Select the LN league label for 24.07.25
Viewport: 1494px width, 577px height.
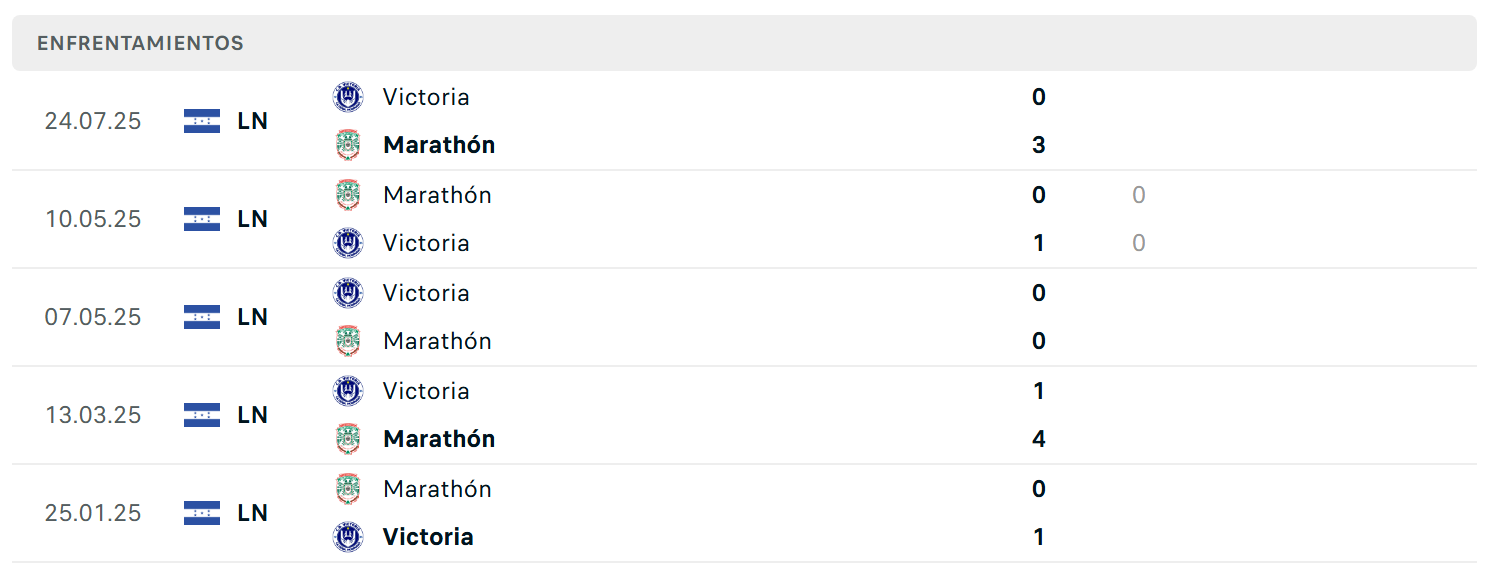click(x=253, y=121)
